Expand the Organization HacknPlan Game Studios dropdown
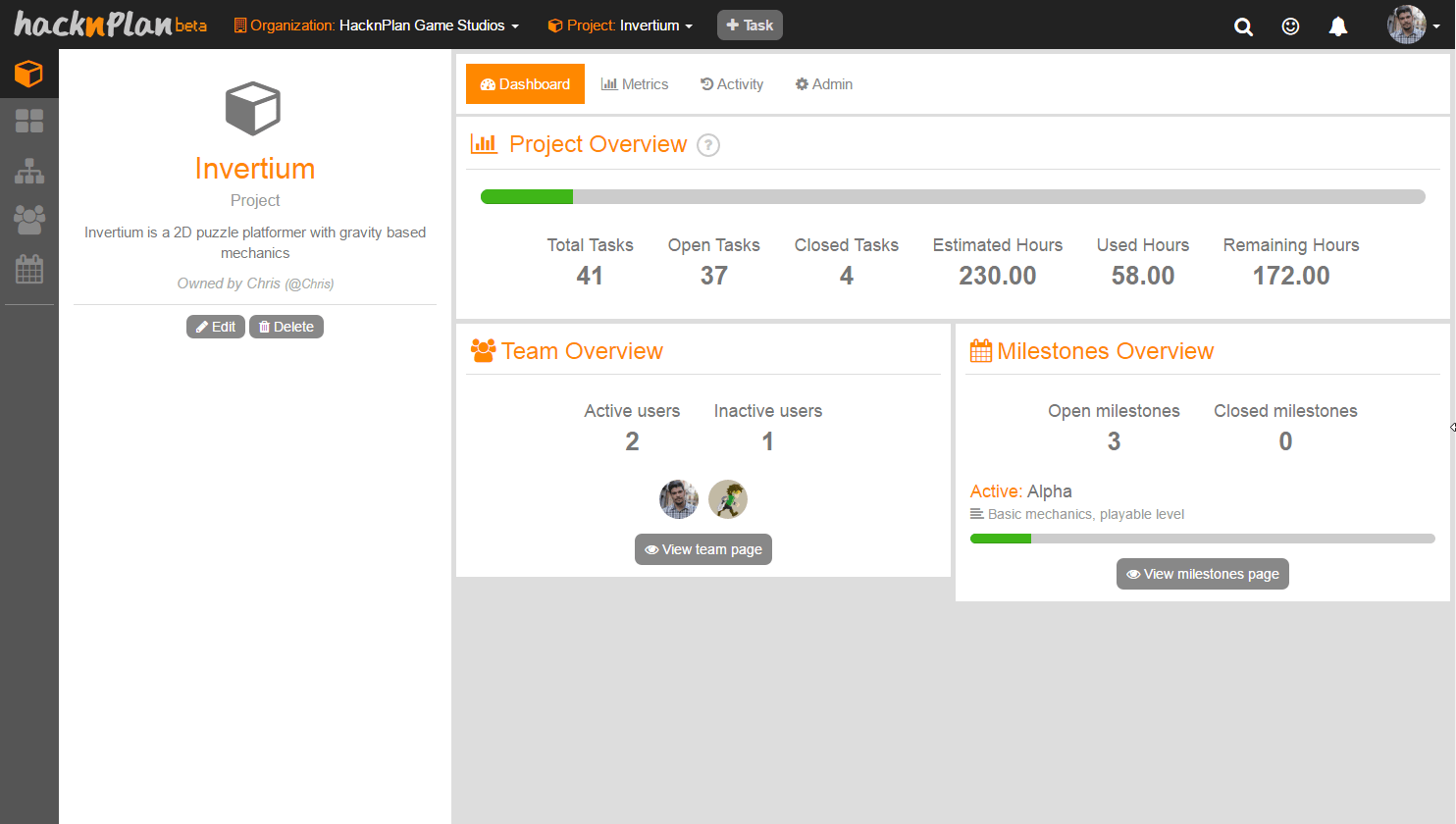Screen dimensions: 1456x824 [x=377, y=26]
